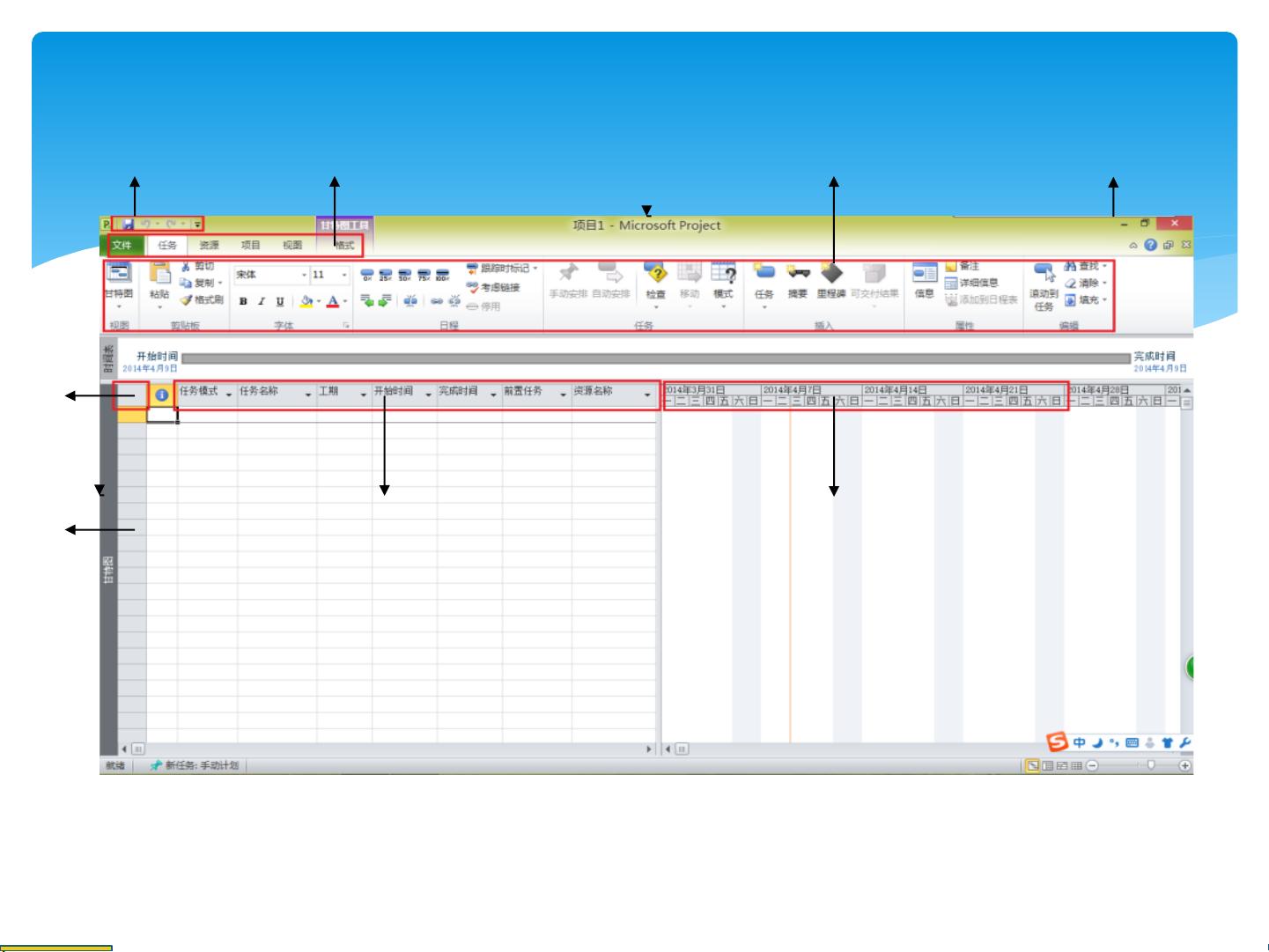This screenshot has width=1269, height=952.
Task: Mark task 75% complete
Action: [424, 275]
